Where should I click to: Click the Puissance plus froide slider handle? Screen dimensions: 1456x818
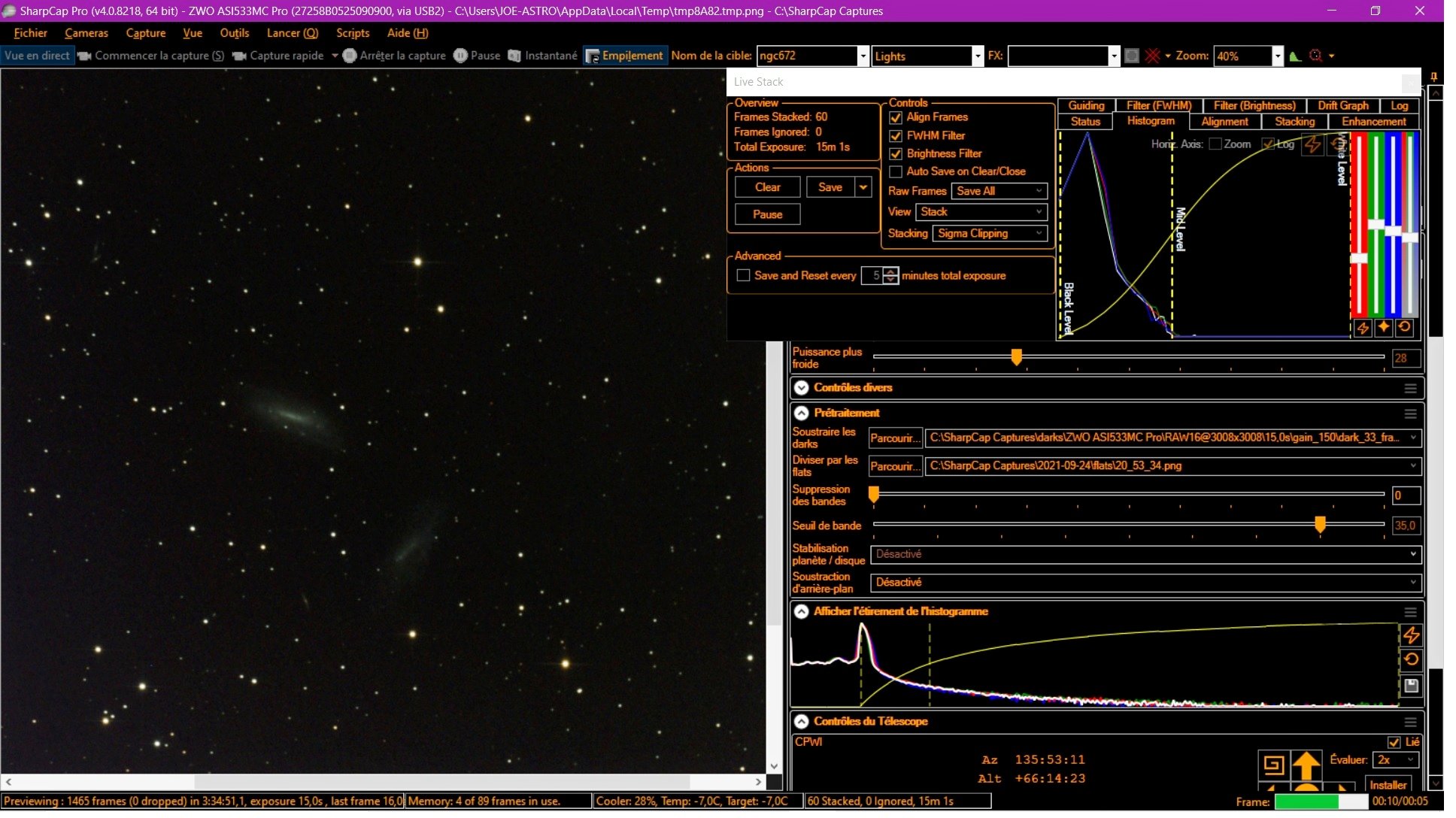[x=1016, y=358]
